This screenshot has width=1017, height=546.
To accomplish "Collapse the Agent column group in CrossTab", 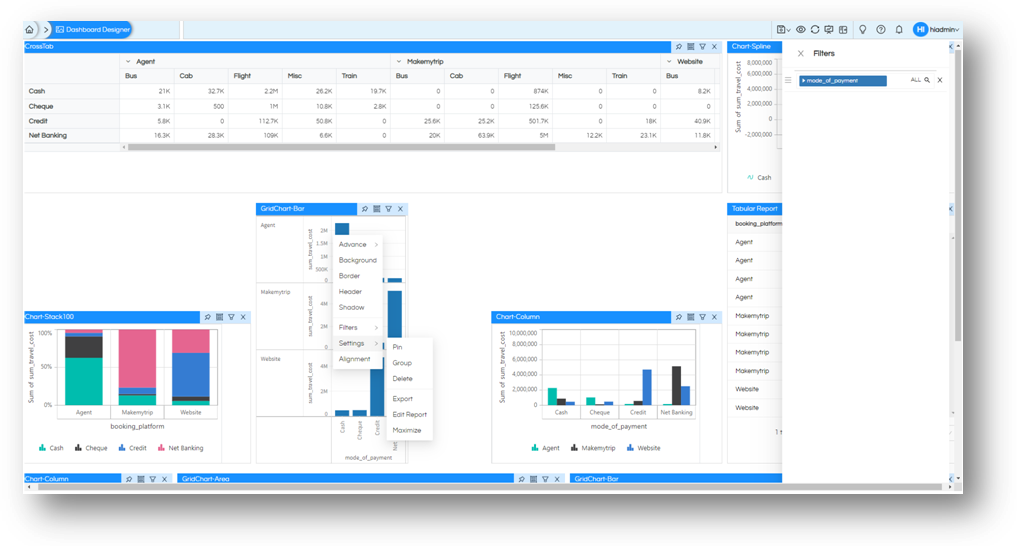I will [x=128, y=62].
